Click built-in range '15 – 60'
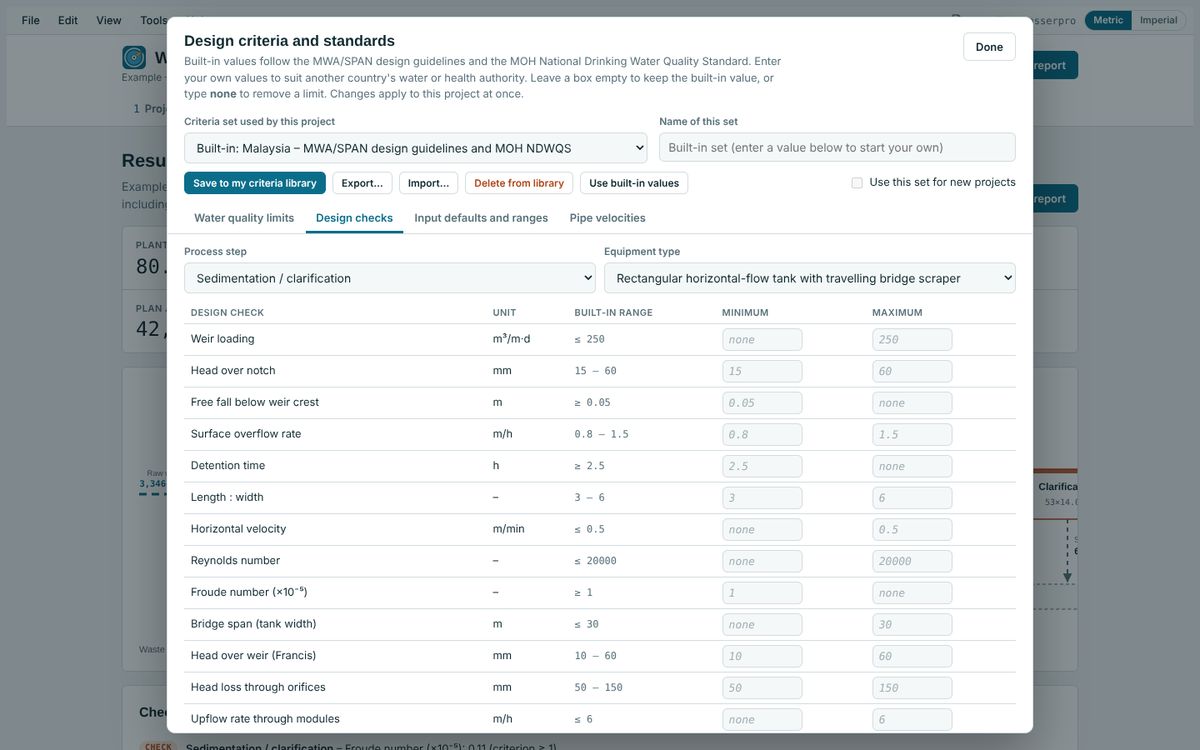1200x750 pixels. pyautogui.click(x=595, y=371)
